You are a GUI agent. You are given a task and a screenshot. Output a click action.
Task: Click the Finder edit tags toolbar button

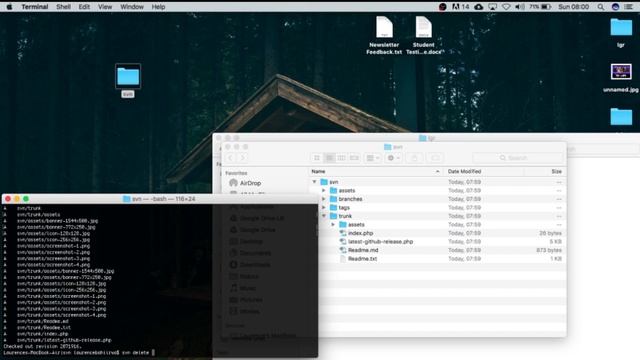click(435, 158)
